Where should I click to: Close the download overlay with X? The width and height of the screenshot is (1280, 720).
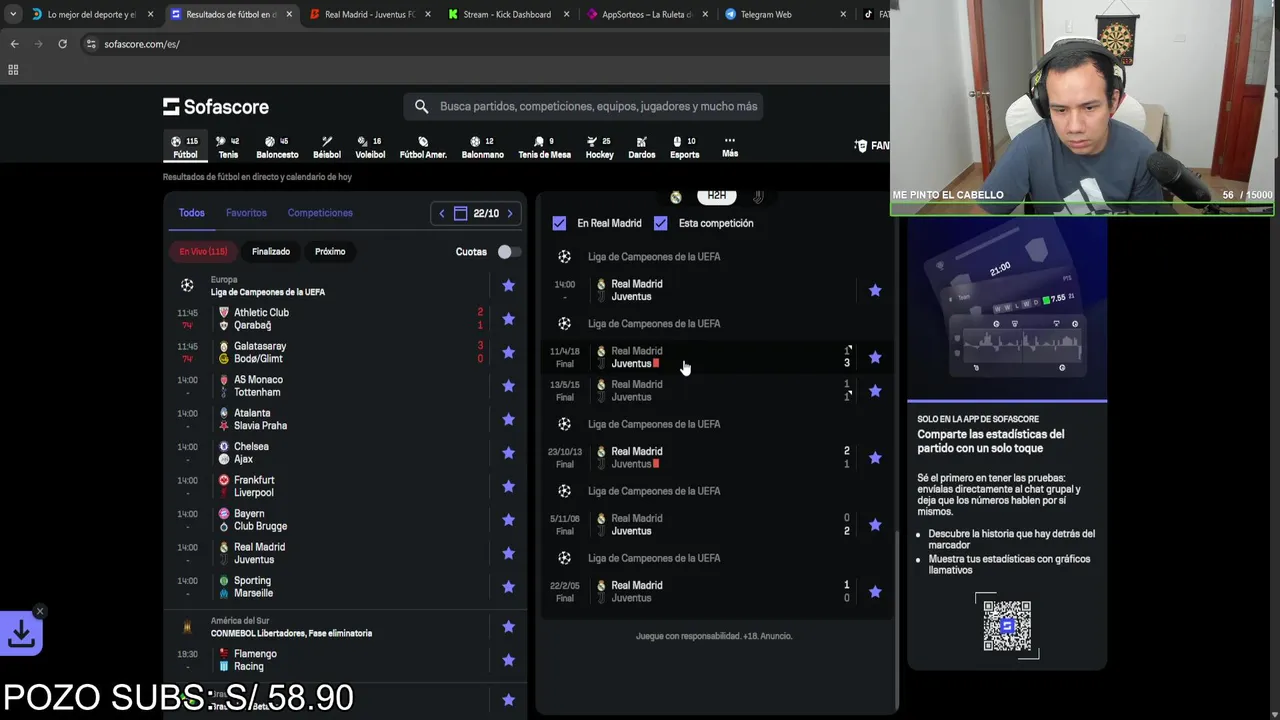tap(40, 611)
